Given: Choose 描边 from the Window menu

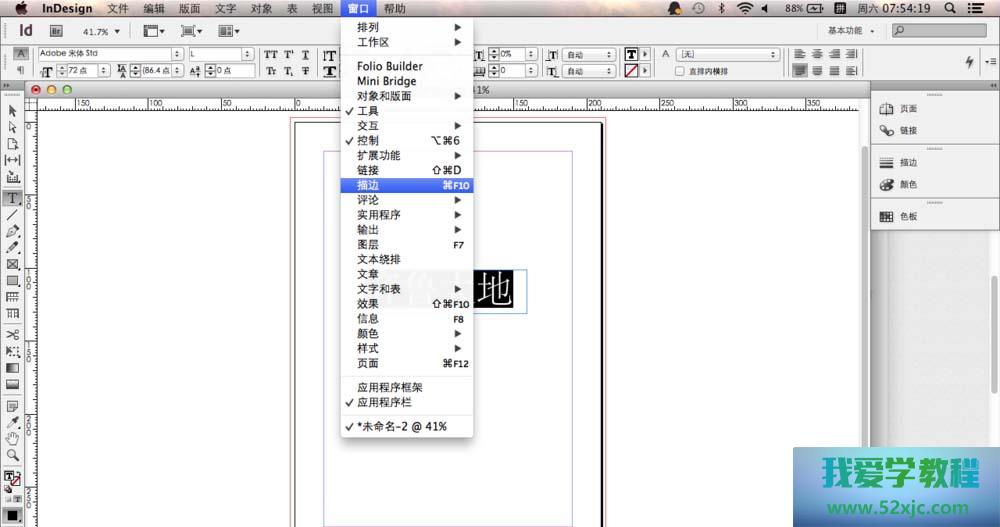Looking at the screenshot, I should (x=368, y=185).
